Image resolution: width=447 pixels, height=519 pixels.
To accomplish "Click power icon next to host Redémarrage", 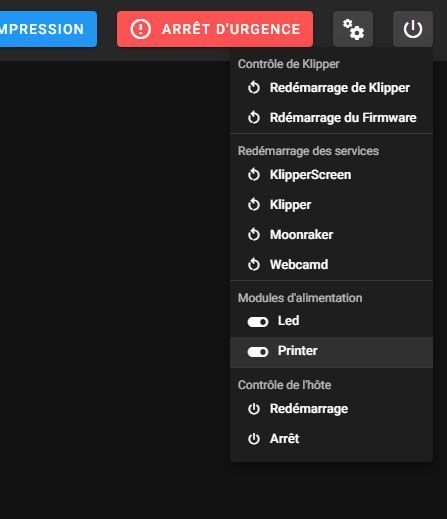I will coord(254,409).
